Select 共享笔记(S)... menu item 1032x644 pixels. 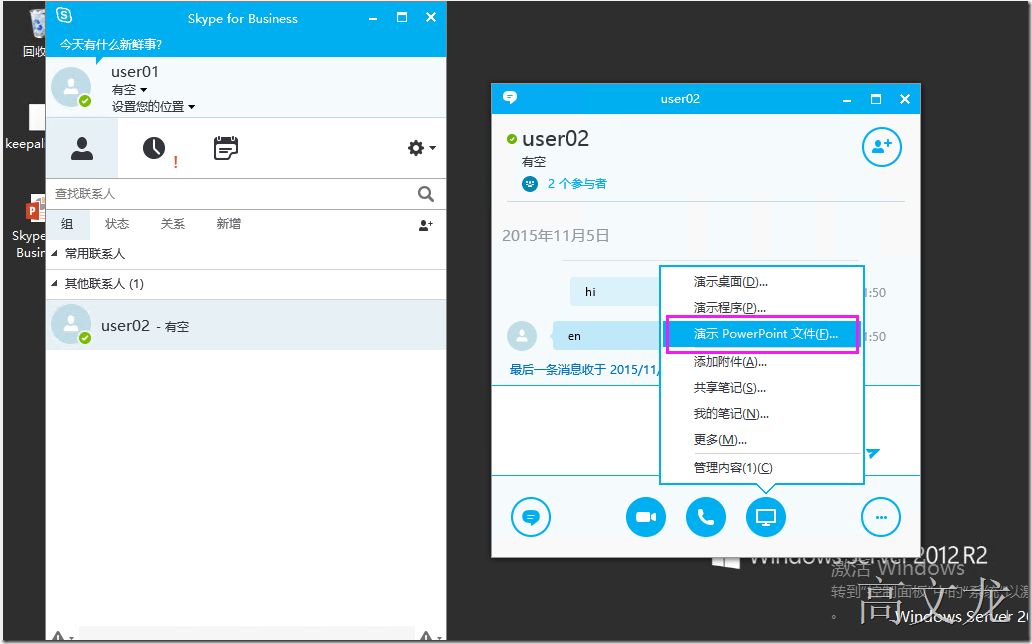pos(761,388)
